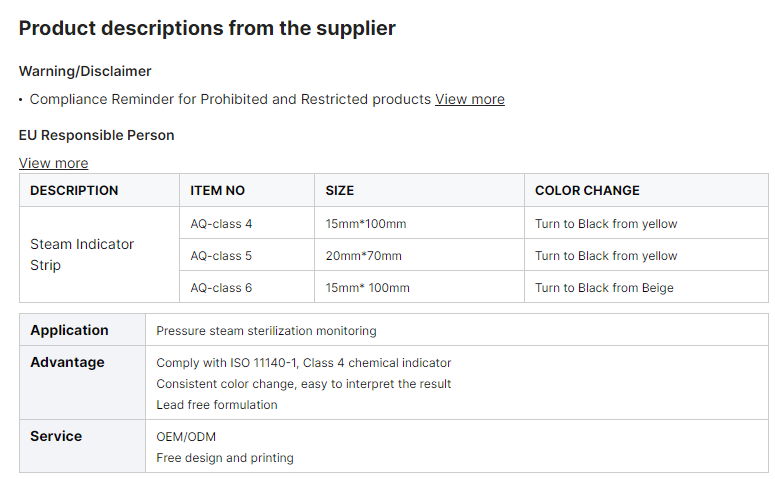
Task: Open View more under EU Responsible Person
Action: [53, 163]
